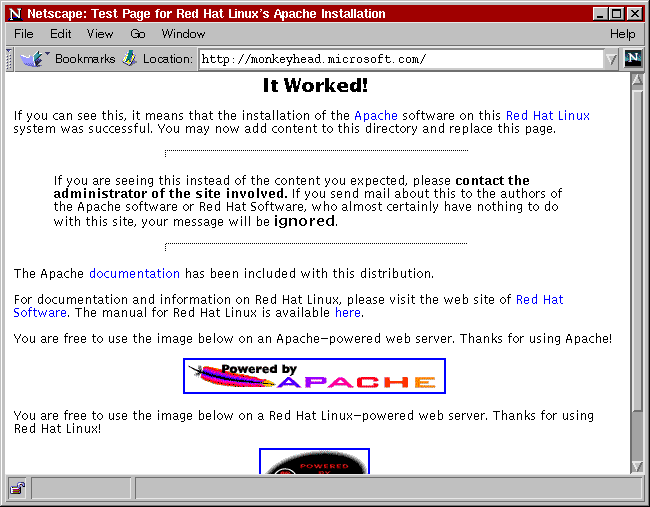Click inside the Location URL field
Viewport: 650px width, 507px height.
pyautogui.click(x=400, y=59)
